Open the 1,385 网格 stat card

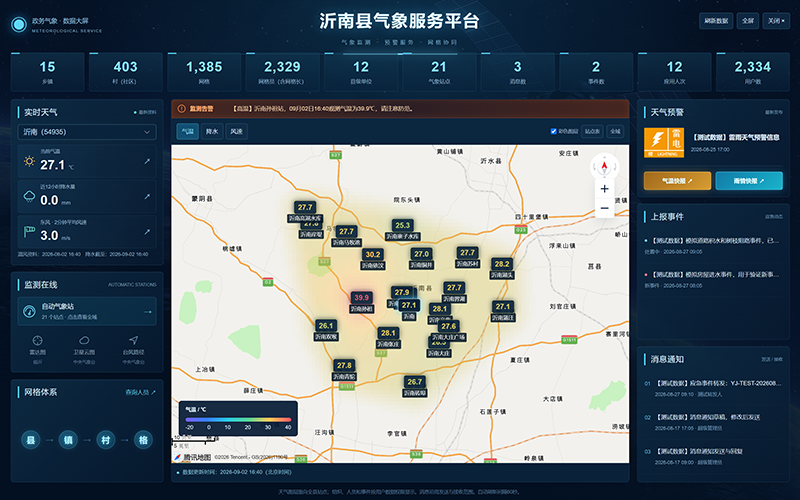click(x=204, y=72)
